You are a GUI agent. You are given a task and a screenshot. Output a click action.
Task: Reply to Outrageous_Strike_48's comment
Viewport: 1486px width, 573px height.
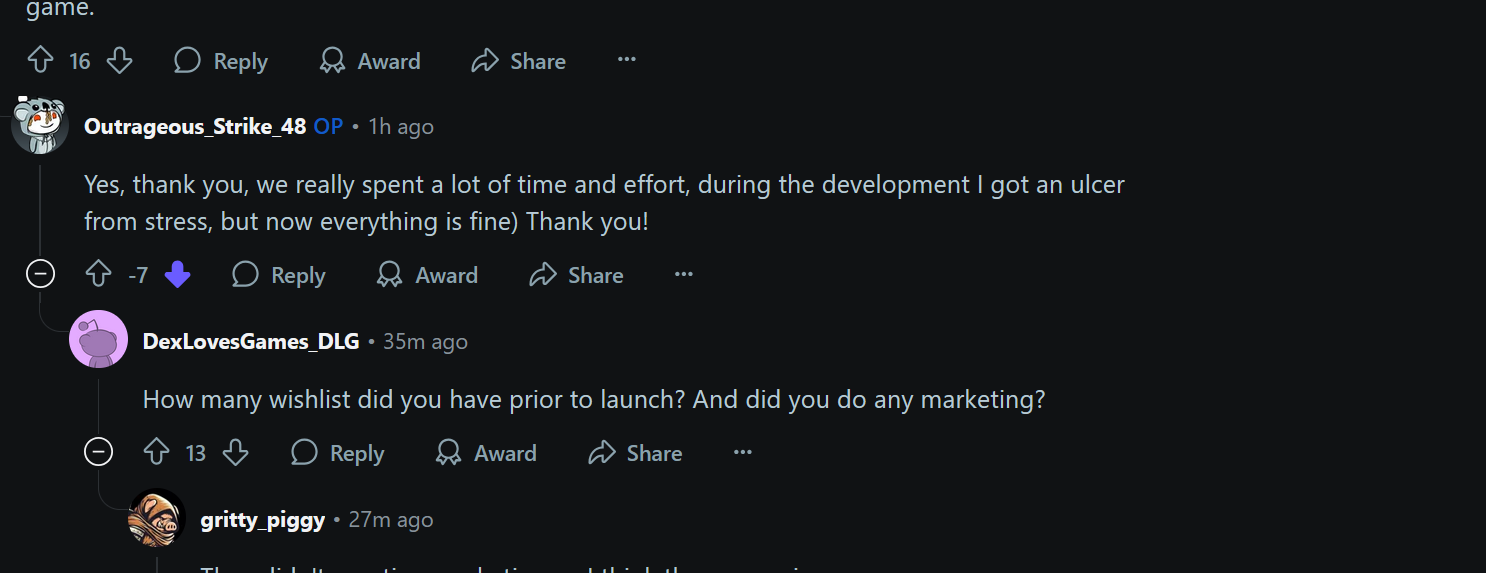pos(279,275)
